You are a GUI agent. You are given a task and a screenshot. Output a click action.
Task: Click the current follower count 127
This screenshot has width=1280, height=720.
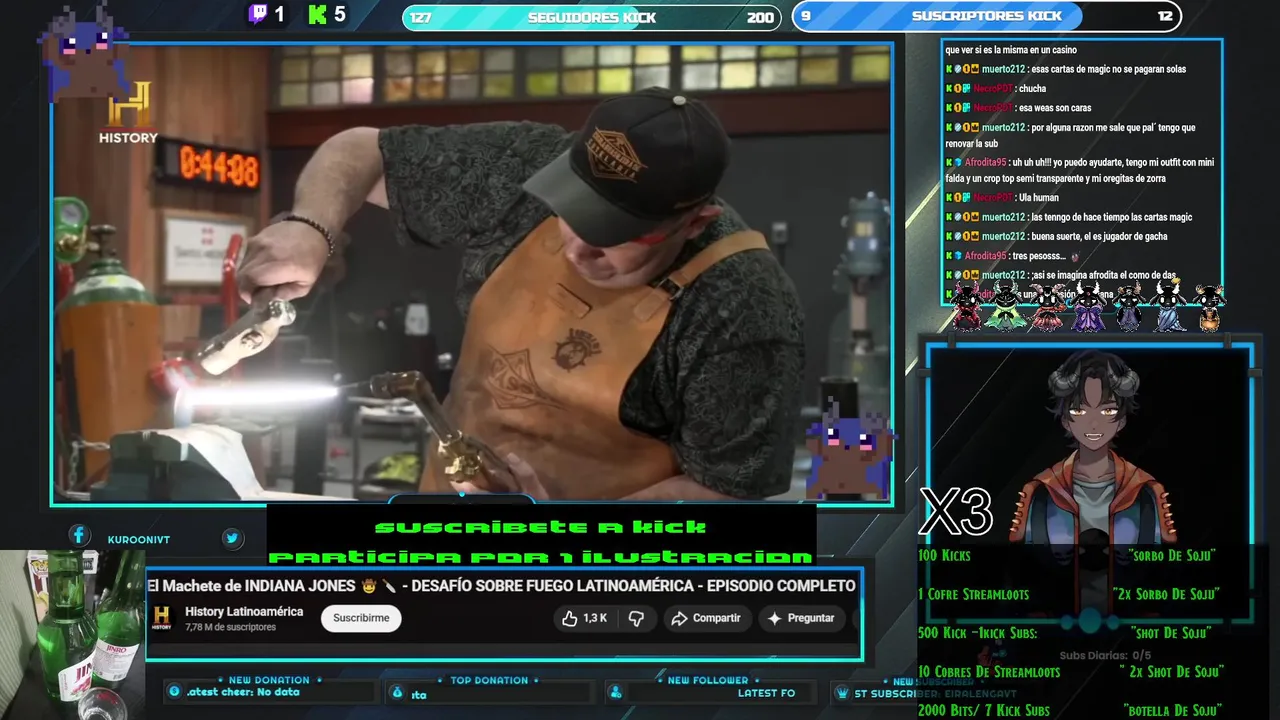[x=421, y=18]
